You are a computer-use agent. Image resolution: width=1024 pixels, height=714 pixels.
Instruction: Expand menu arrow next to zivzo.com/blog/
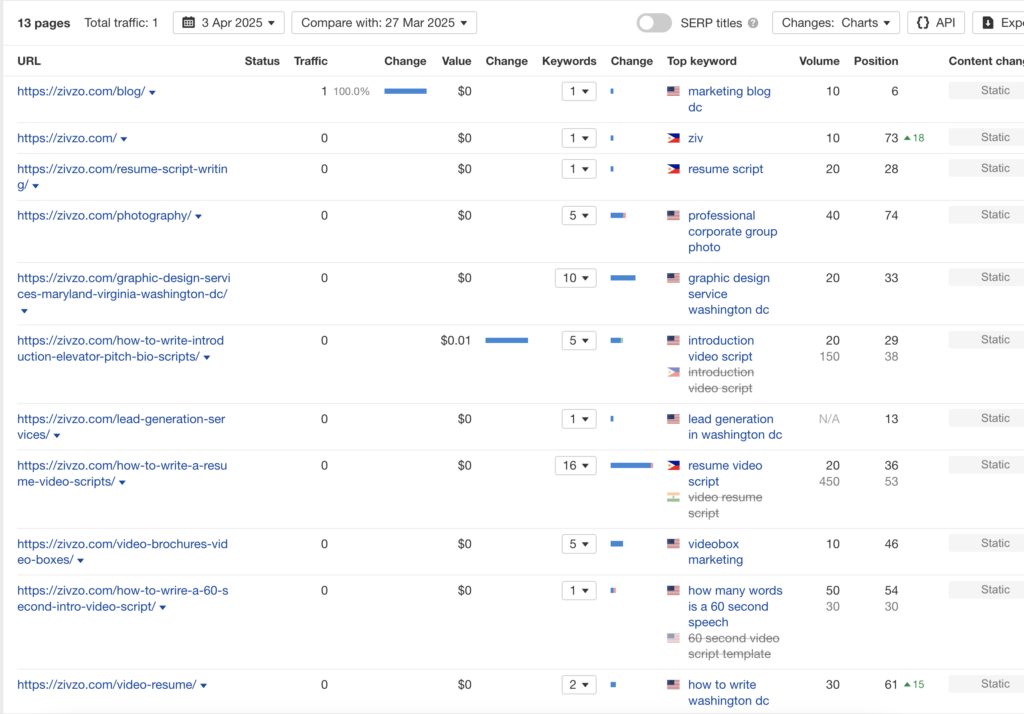click(x=152, y=93)
